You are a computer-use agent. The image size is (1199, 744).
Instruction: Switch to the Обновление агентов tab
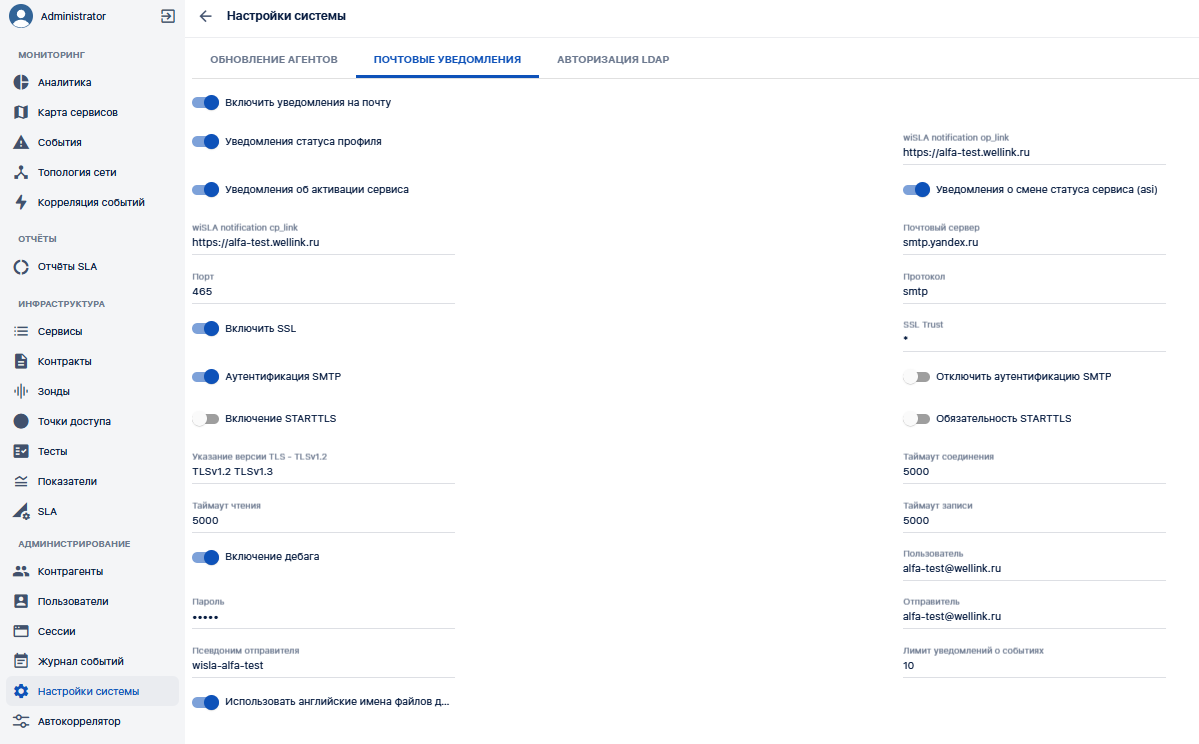coord(274,60)
